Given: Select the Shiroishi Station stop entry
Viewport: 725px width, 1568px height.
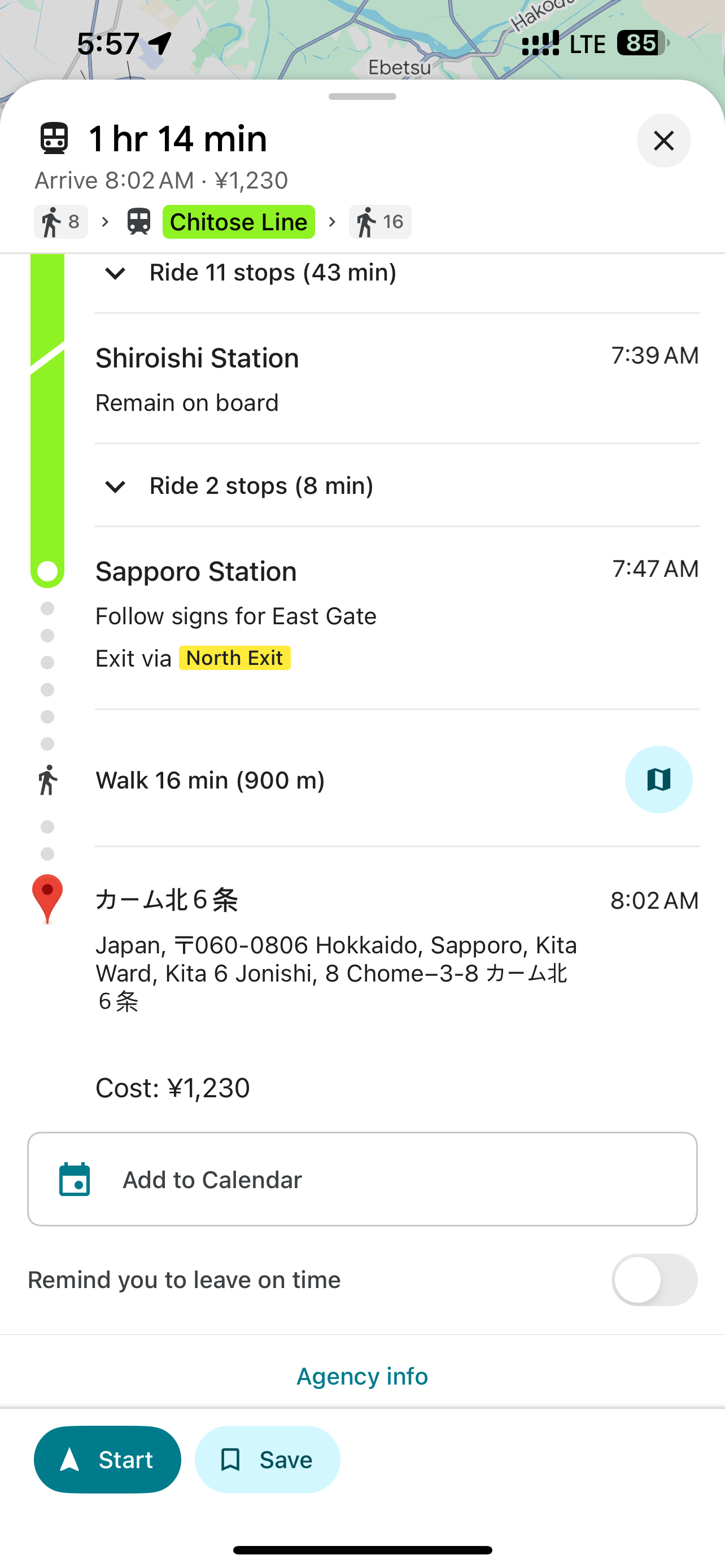Looking at the screenshot, I should (x=197, y=358).
